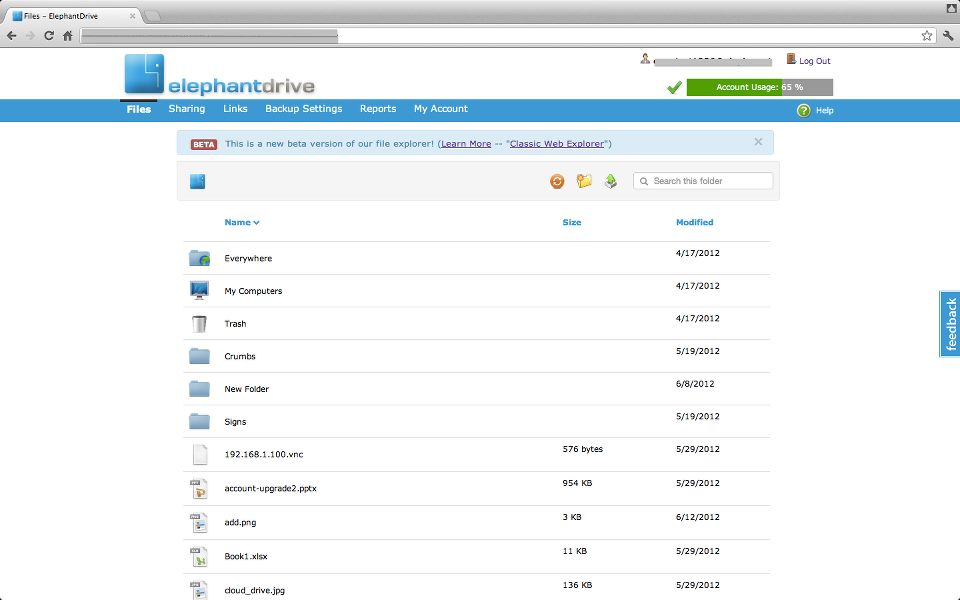This screenshot has width=960, height=600.
Task: Sort by Name column dropdown arrow
Action: point(257,223)
